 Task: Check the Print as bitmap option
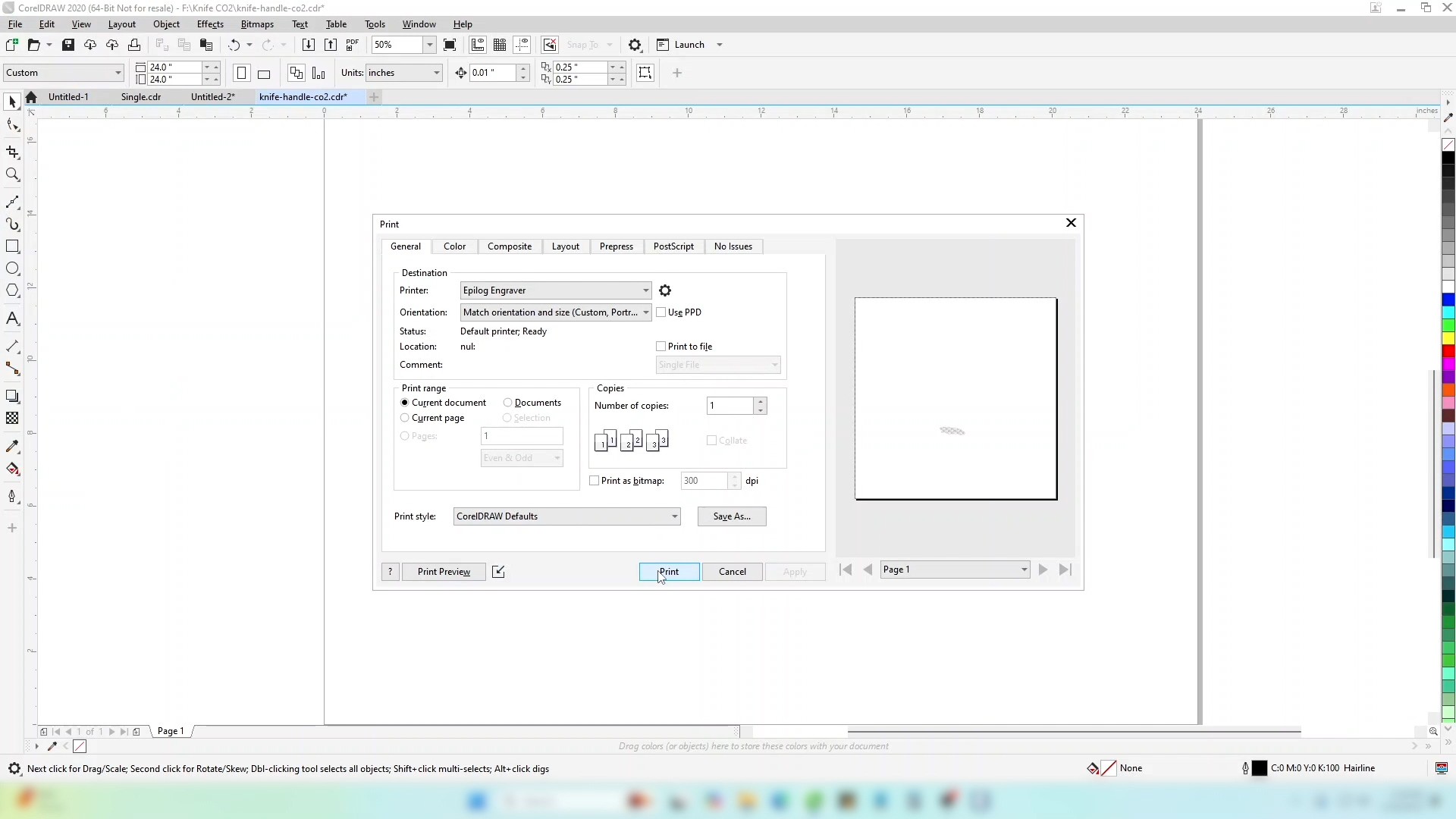pos(595,481)
